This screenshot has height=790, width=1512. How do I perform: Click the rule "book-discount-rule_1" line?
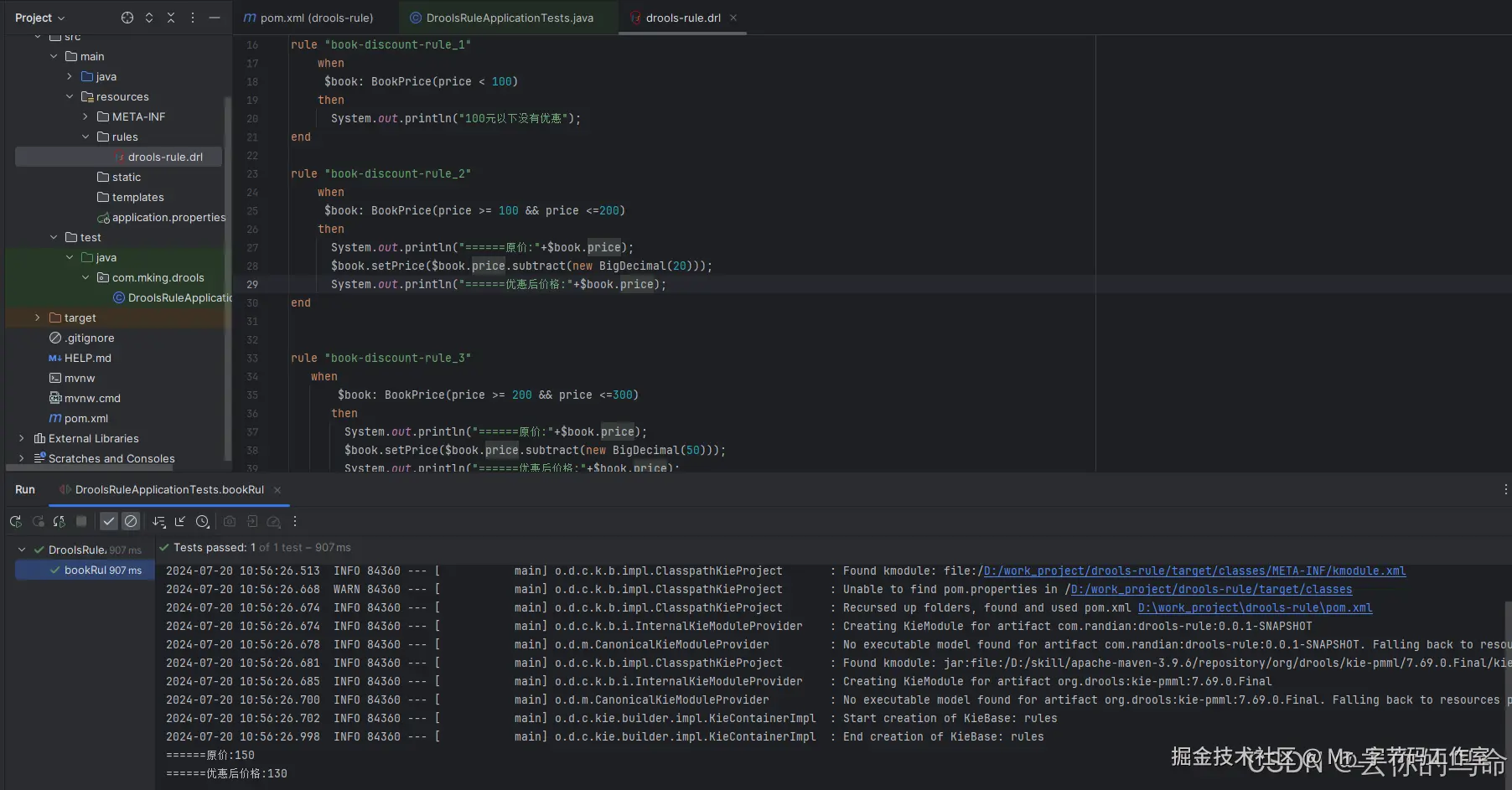coord(381,44)
